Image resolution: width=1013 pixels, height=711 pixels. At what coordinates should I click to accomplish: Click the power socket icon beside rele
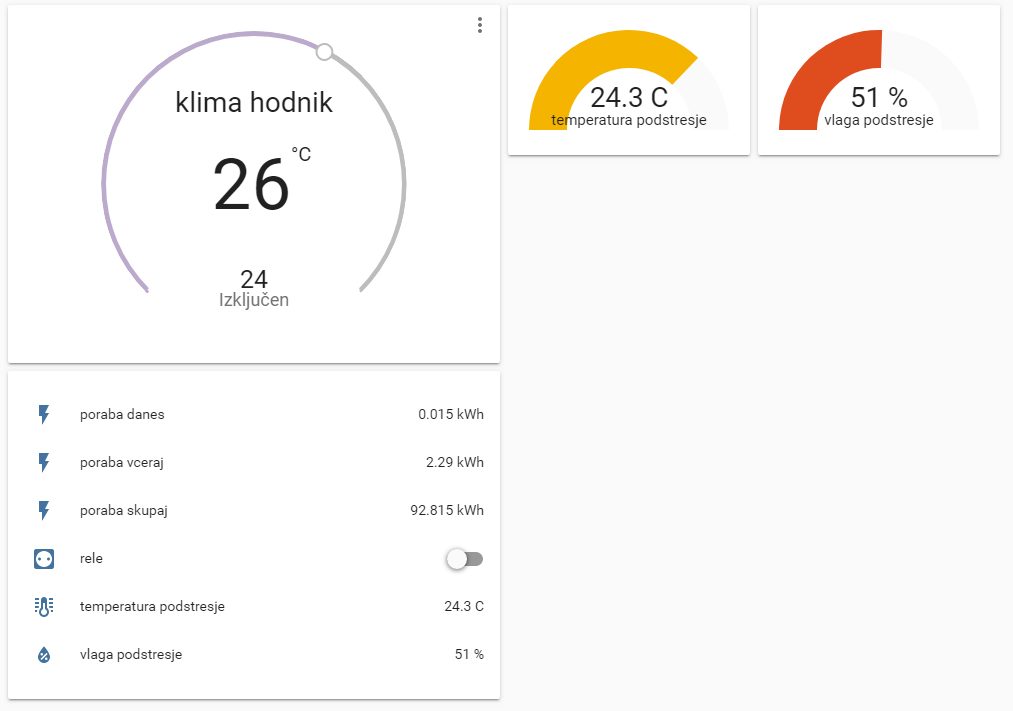[43, 559]
